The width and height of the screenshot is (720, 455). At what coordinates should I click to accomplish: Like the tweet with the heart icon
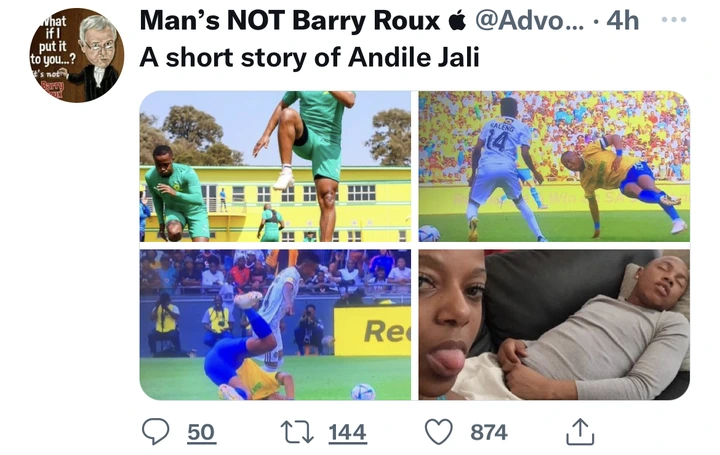[439, 432]
